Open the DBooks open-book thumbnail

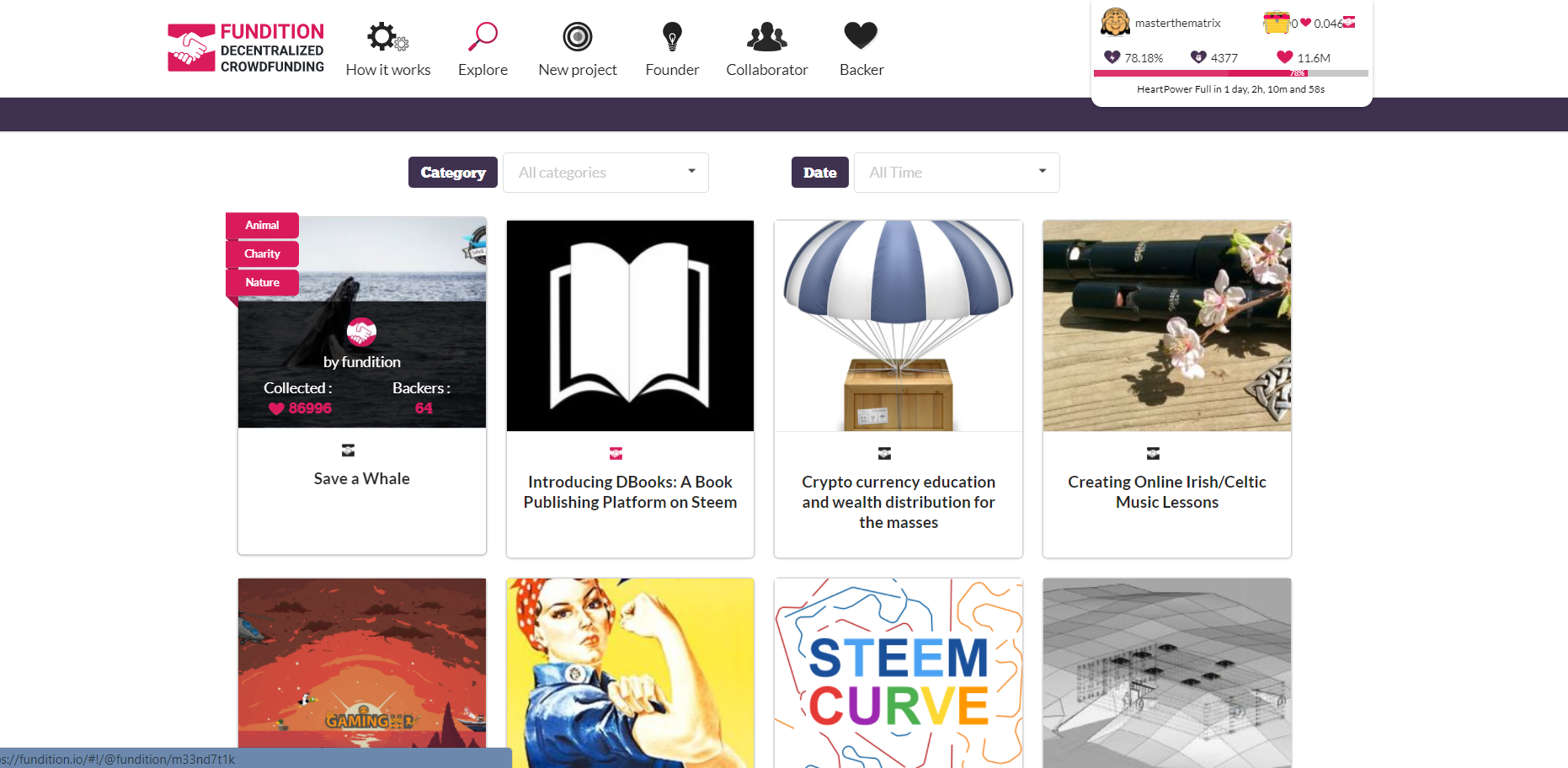tap(630, 326)
